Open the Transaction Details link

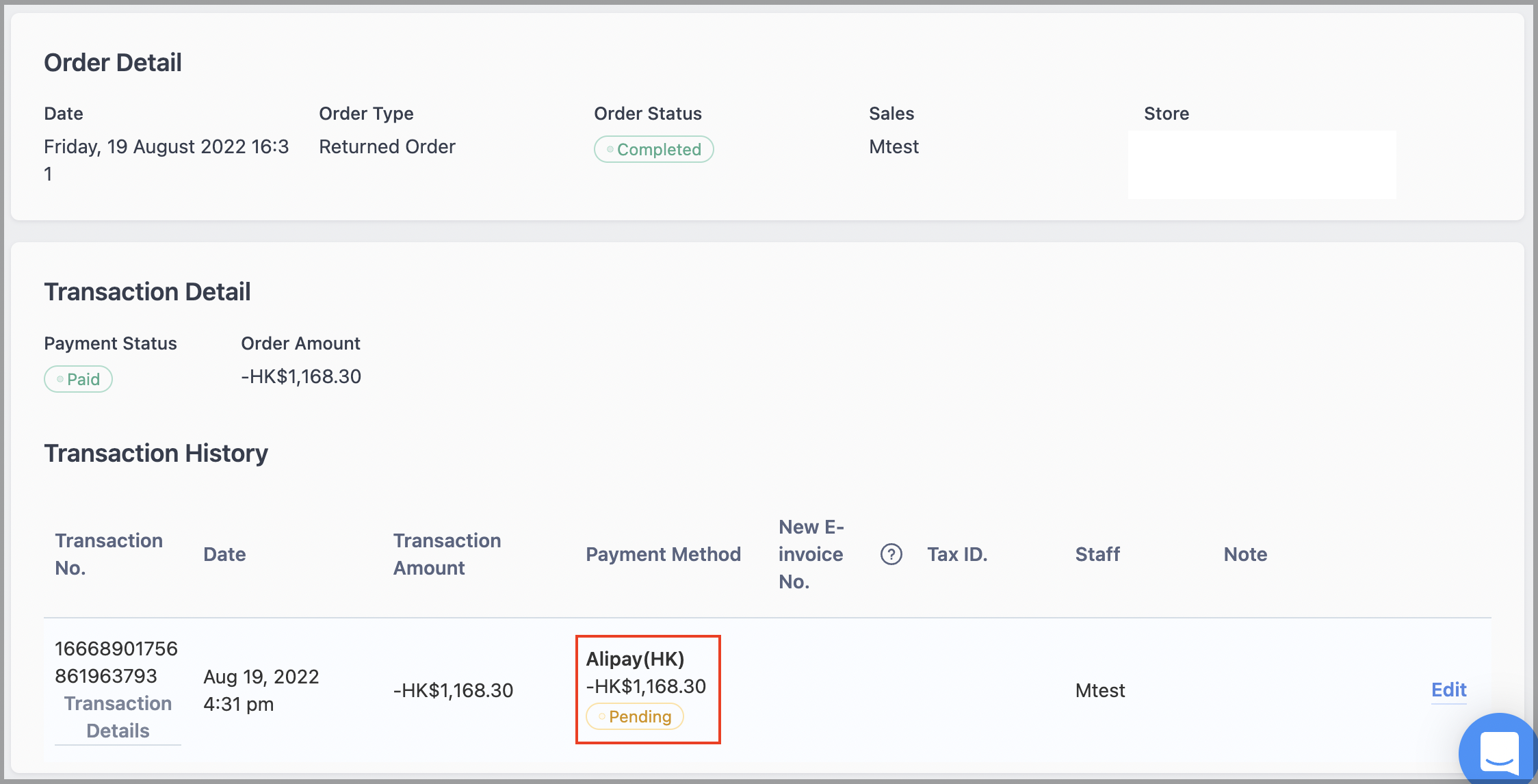tap(118, 717)
